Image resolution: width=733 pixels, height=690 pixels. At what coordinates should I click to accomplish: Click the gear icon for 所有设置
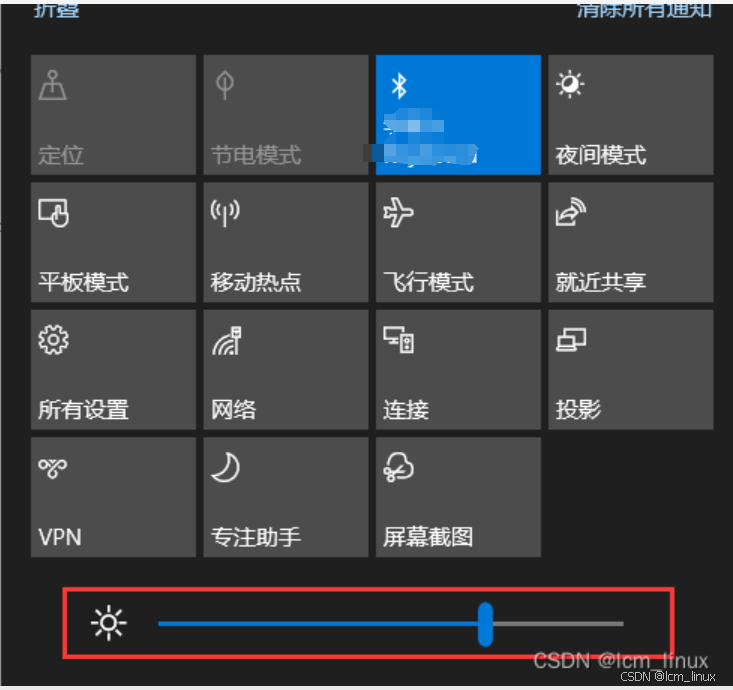point(53,339)
